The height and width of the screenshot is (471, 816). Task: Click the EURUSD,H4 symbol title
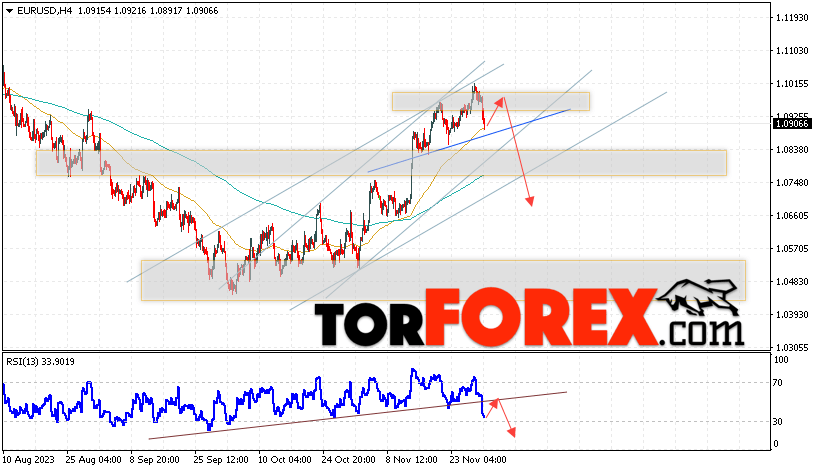[x=44, y=10]
